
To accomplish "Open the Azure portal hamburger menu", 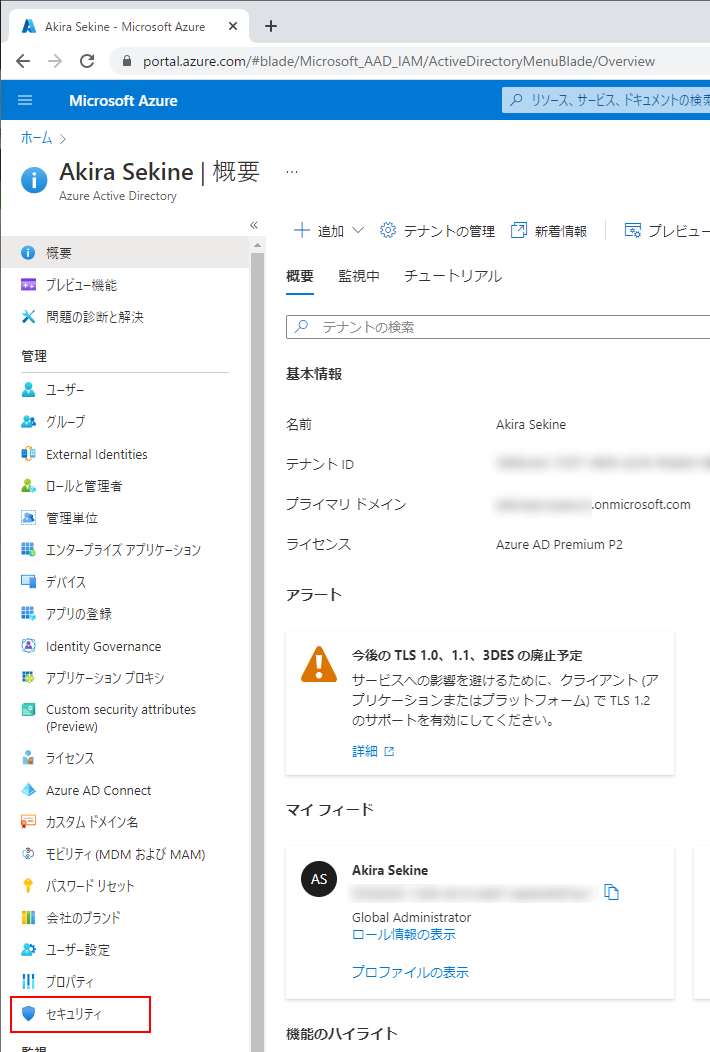I will click(x=25, y=101).
